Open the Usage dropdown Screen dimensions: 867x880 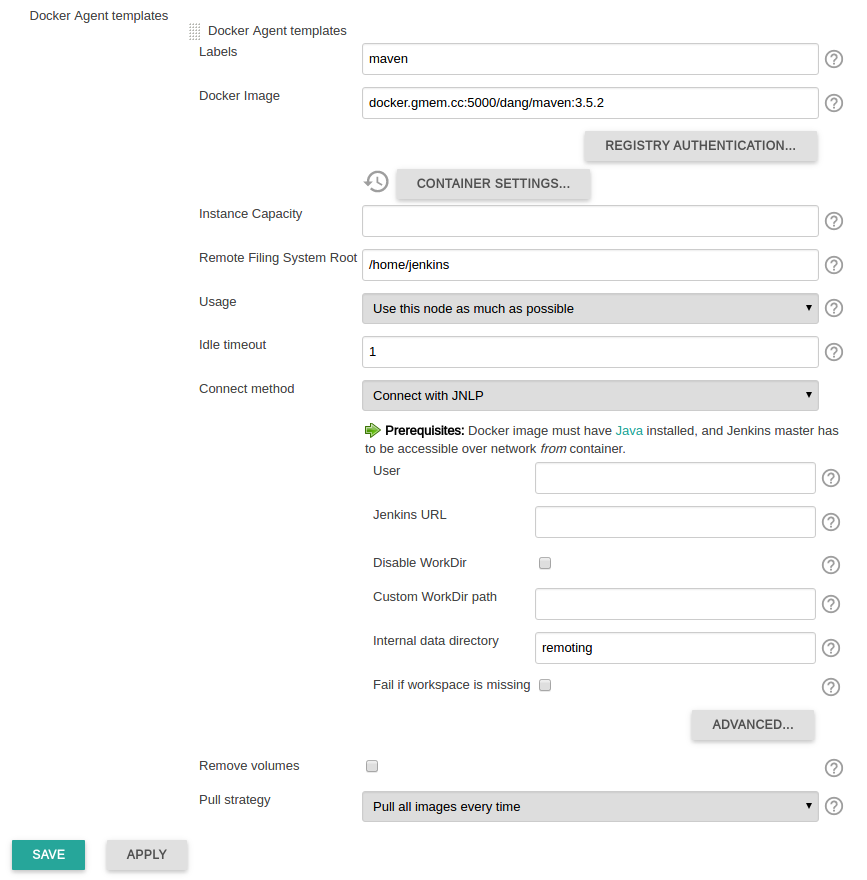[x=589, y=309]
